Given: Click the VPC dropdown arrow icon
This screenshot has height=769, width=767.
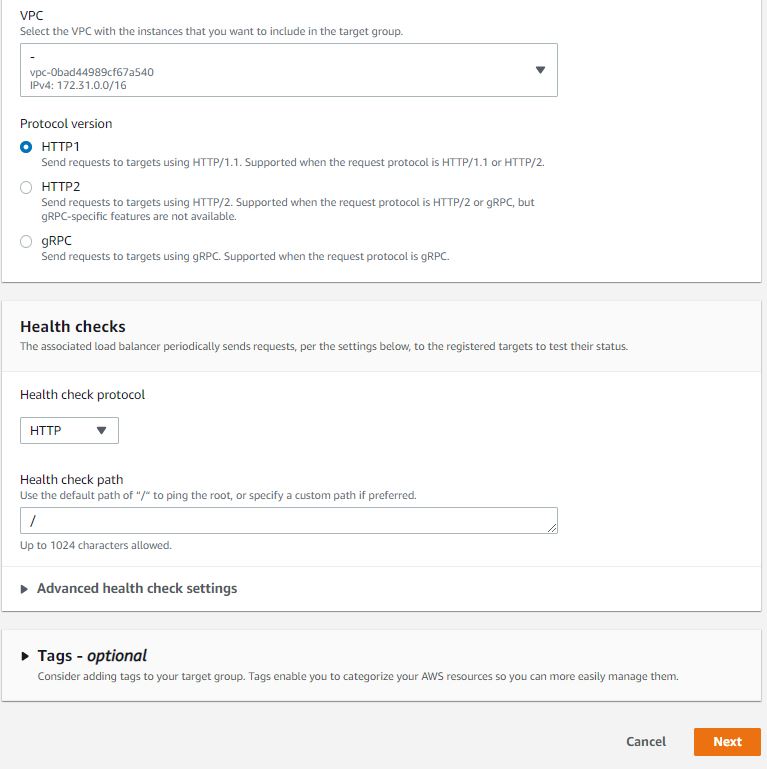Looking at the screenshot, I should [540, 70].
